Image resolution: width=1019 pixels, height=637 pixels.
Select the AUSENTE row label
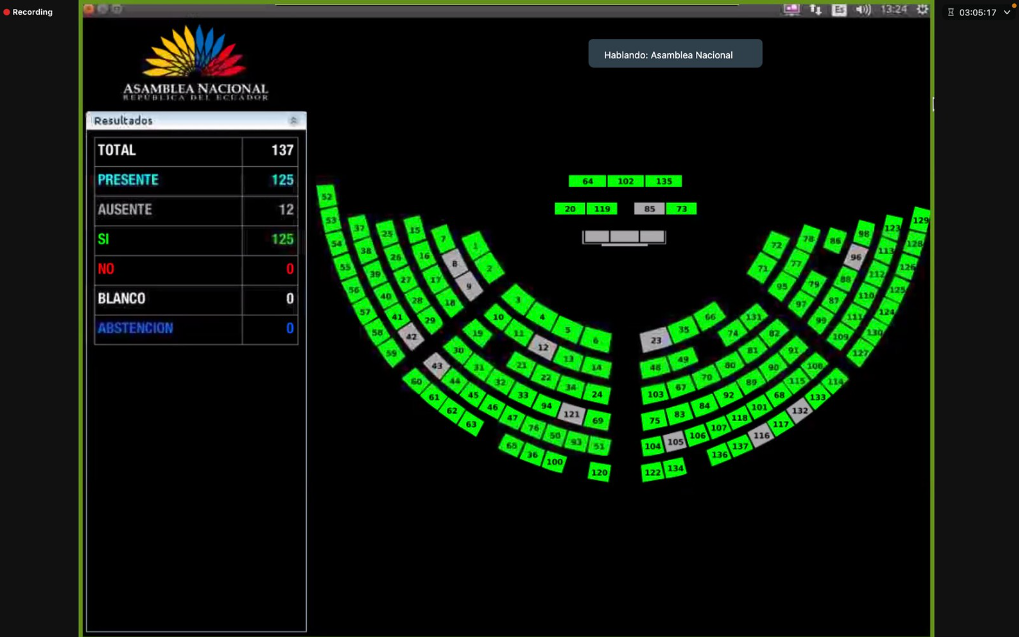(x=125, y=210)
